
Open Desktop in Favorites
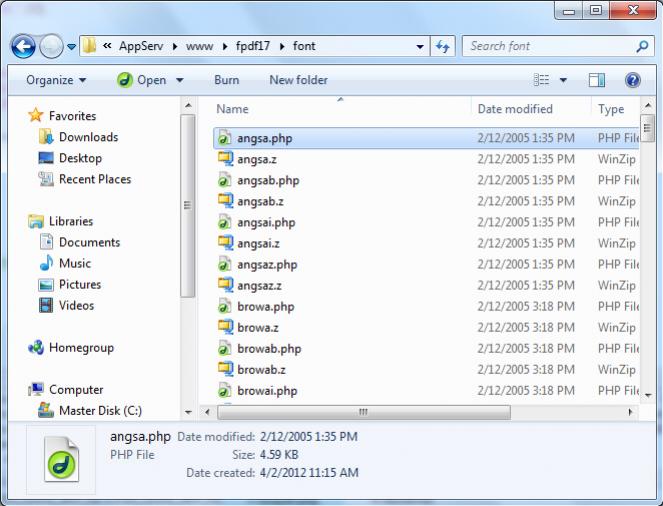click(x=80, y=158)
